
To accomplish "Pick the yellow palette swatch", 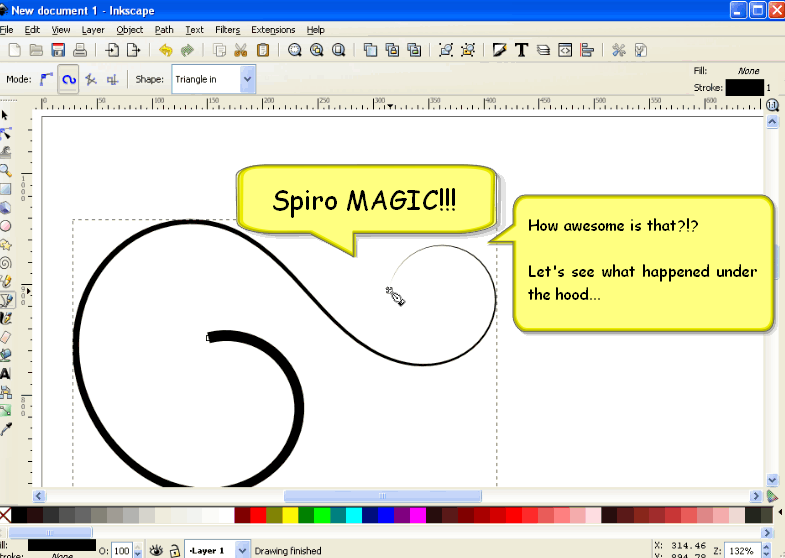I will coord(290,515).
